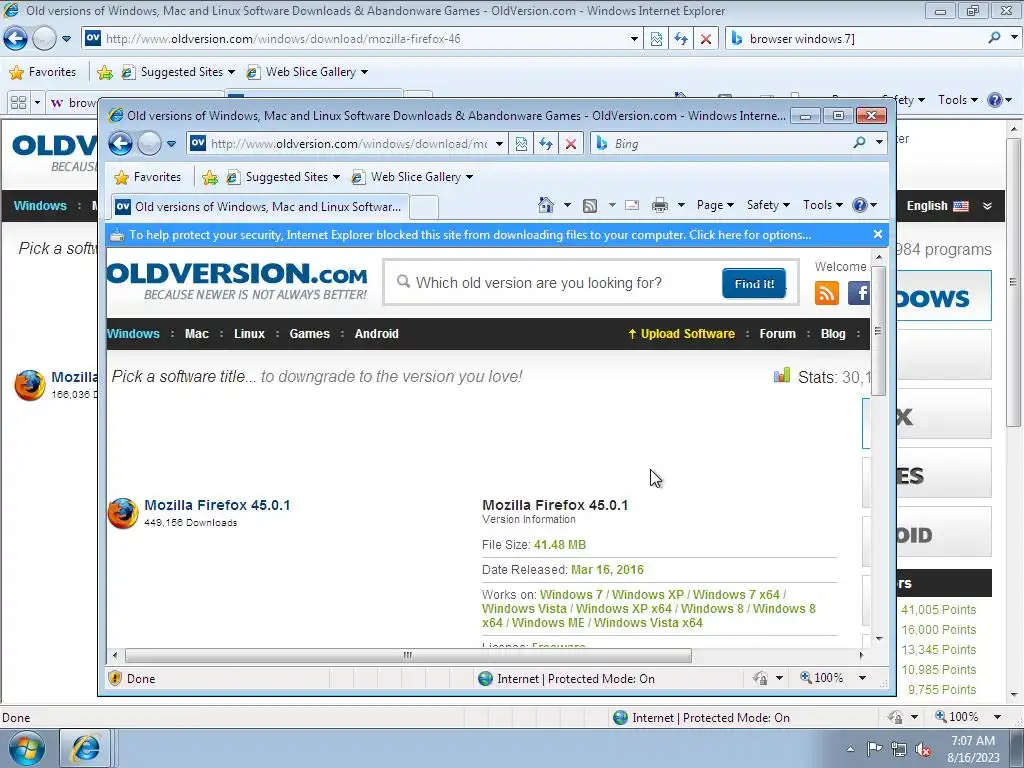Select Linux in site navigation

pos(249,334)
